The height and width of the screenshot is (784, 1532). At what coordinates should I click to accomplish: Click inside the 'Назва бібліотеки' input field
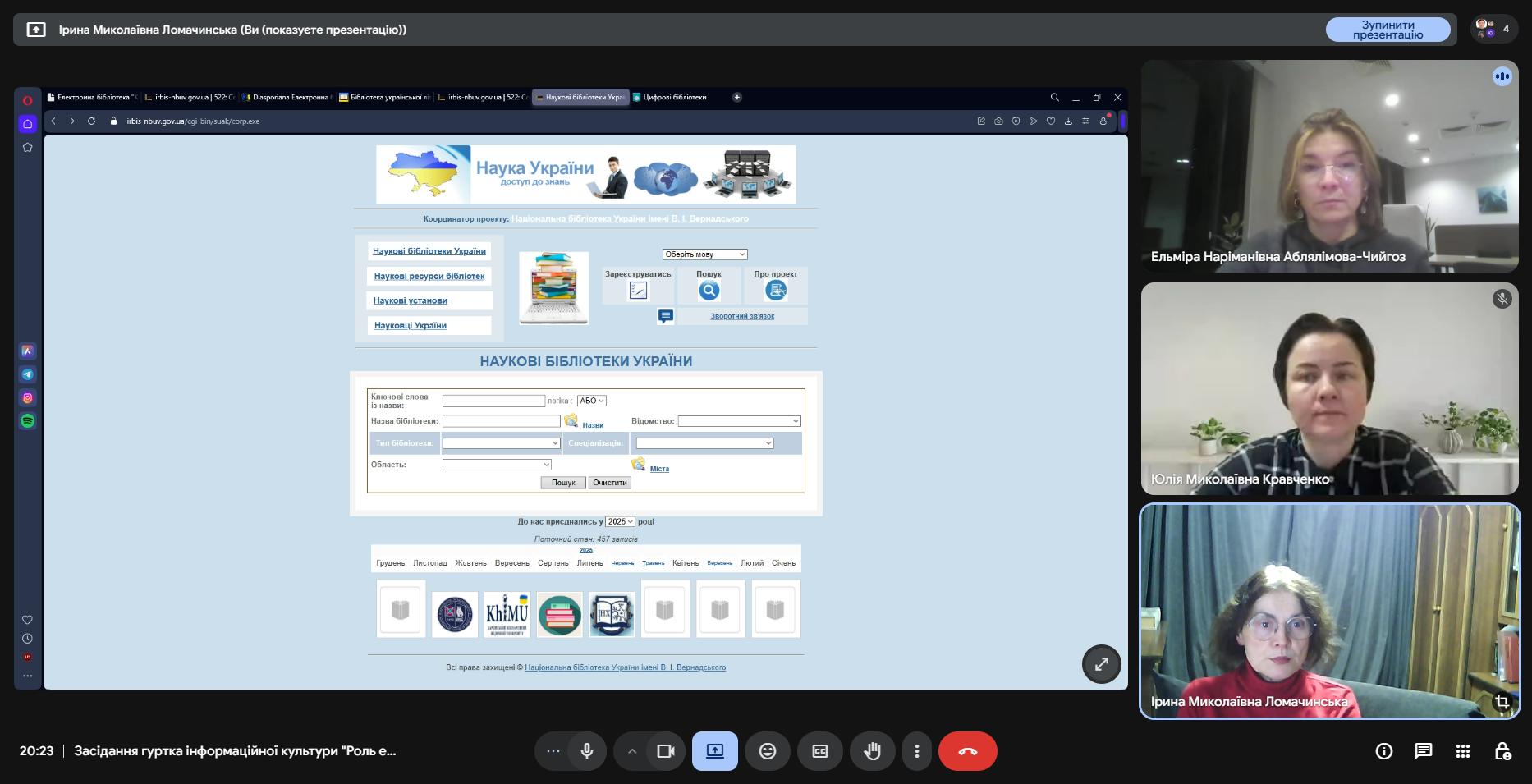coord(501,421)
